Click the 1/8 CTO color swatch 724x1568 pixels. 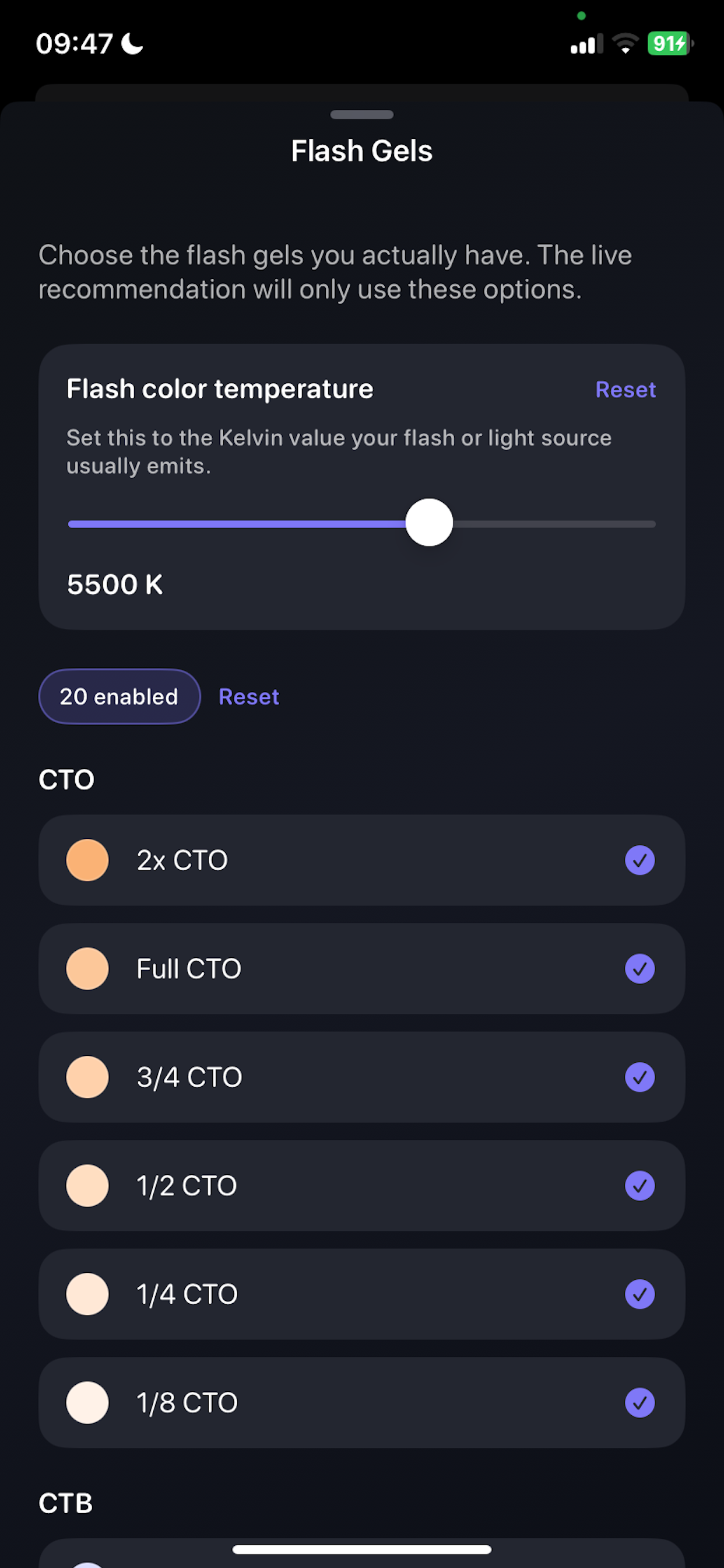87,1402
